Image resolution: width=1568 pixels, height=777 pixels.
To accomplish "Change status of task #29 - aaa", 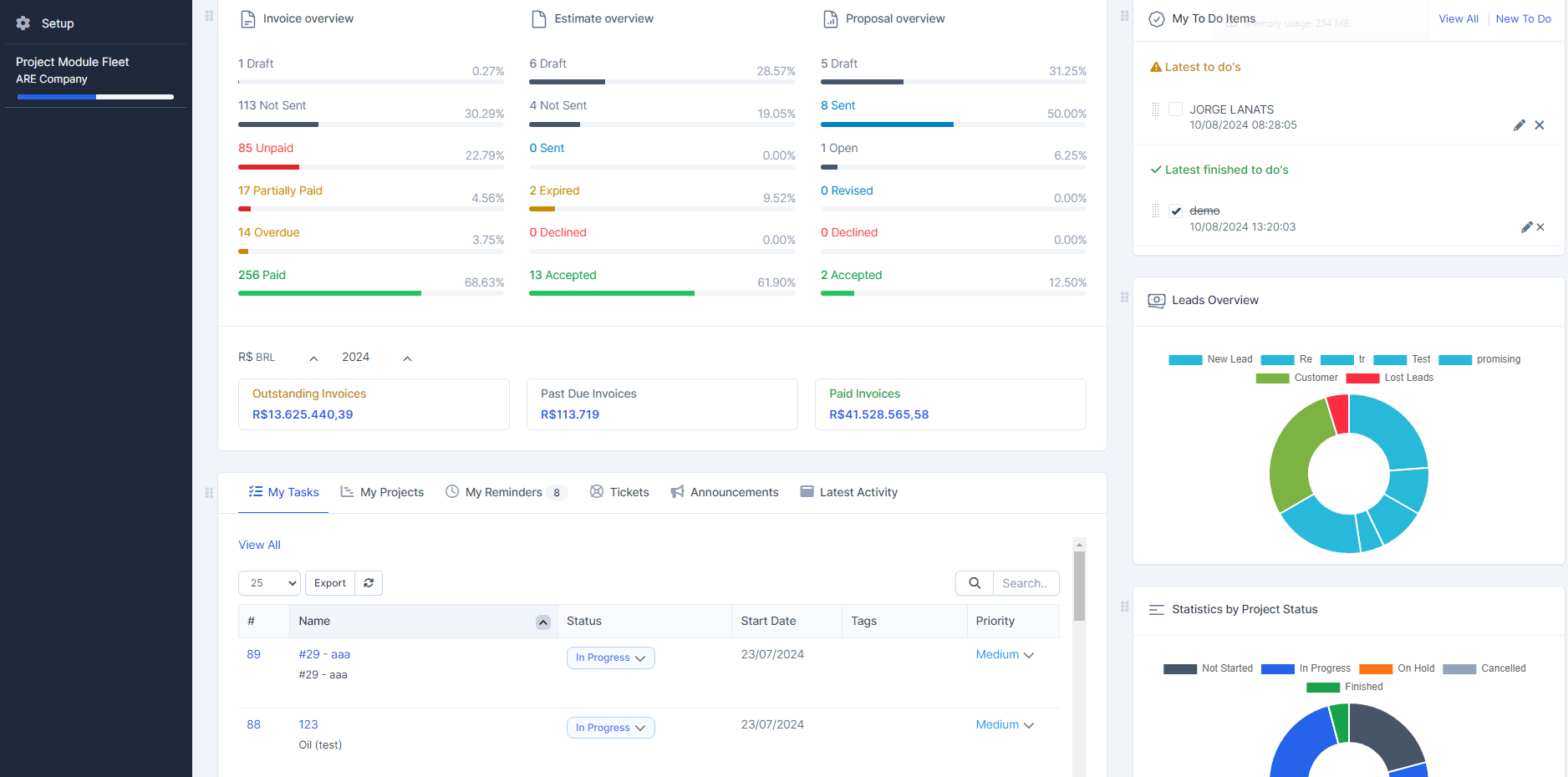I will [610, 658].
